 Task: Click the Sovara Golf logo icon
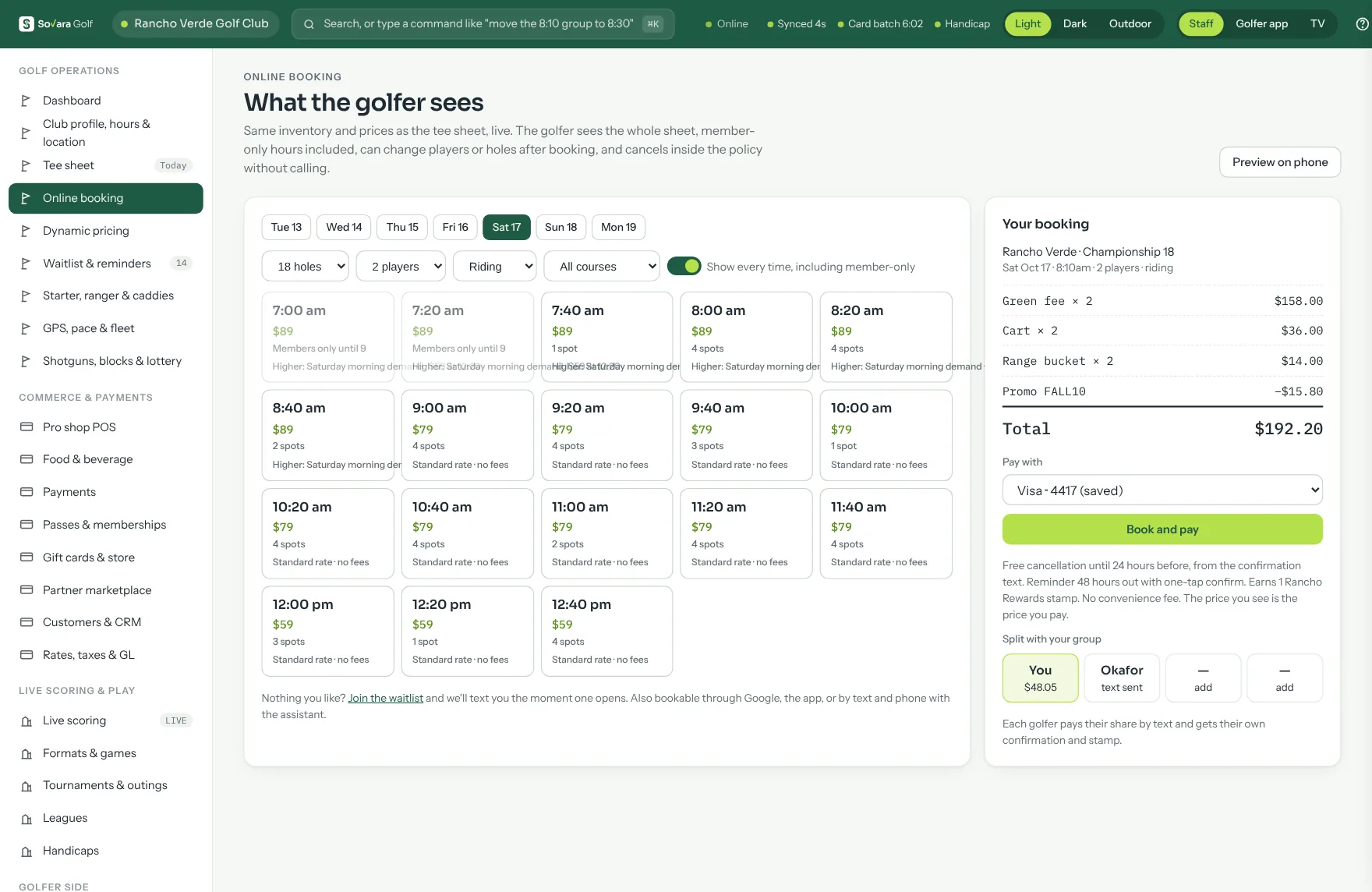tap(27, 23)
